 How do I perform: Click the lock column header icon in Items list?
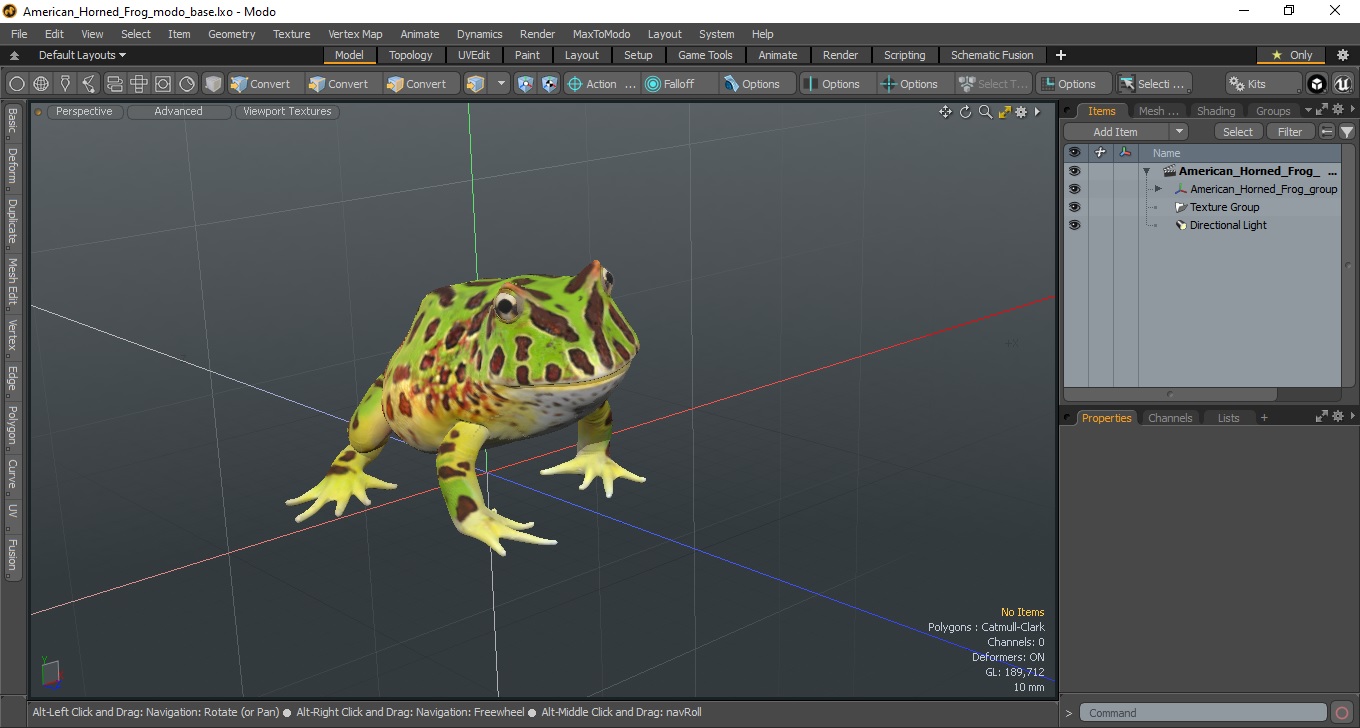(1100, 153)
